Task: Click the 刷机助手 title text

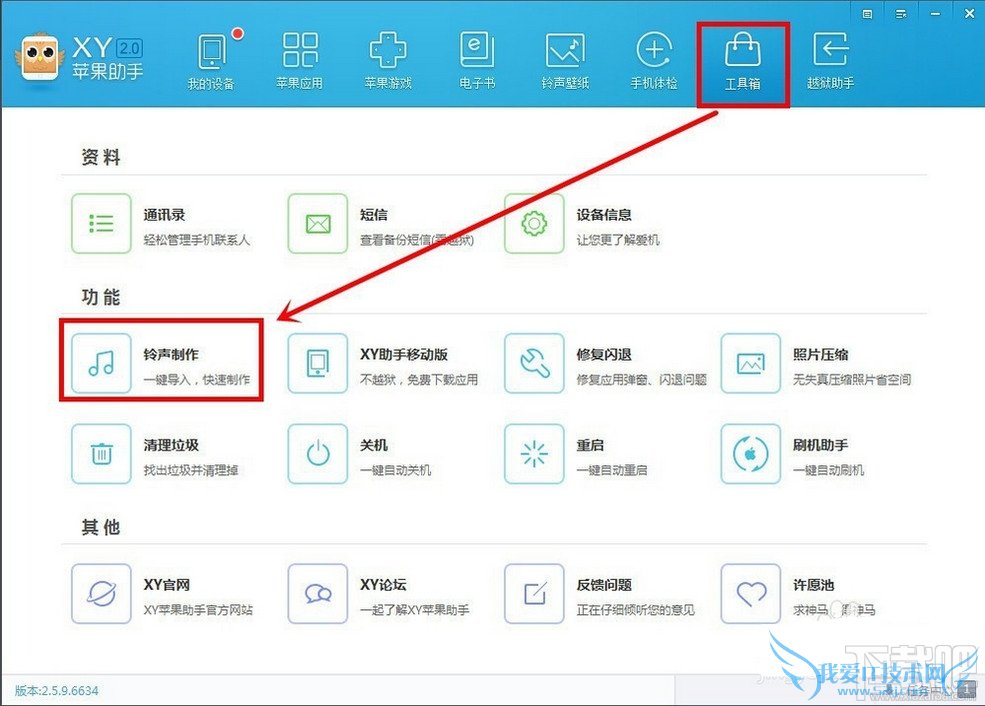Action: click(820, 445)
